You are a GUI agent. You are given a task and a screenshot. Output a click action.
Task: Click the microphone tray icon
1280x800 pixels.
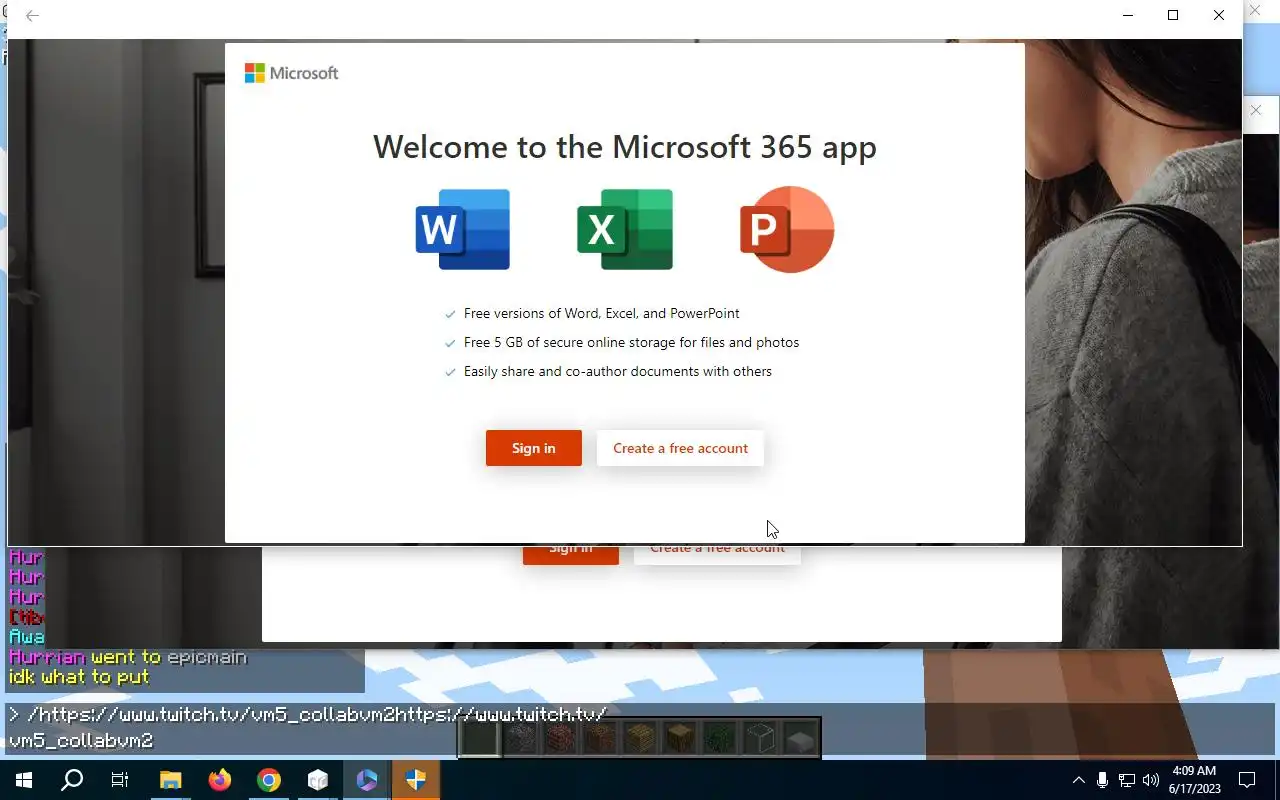[1102, 780]
